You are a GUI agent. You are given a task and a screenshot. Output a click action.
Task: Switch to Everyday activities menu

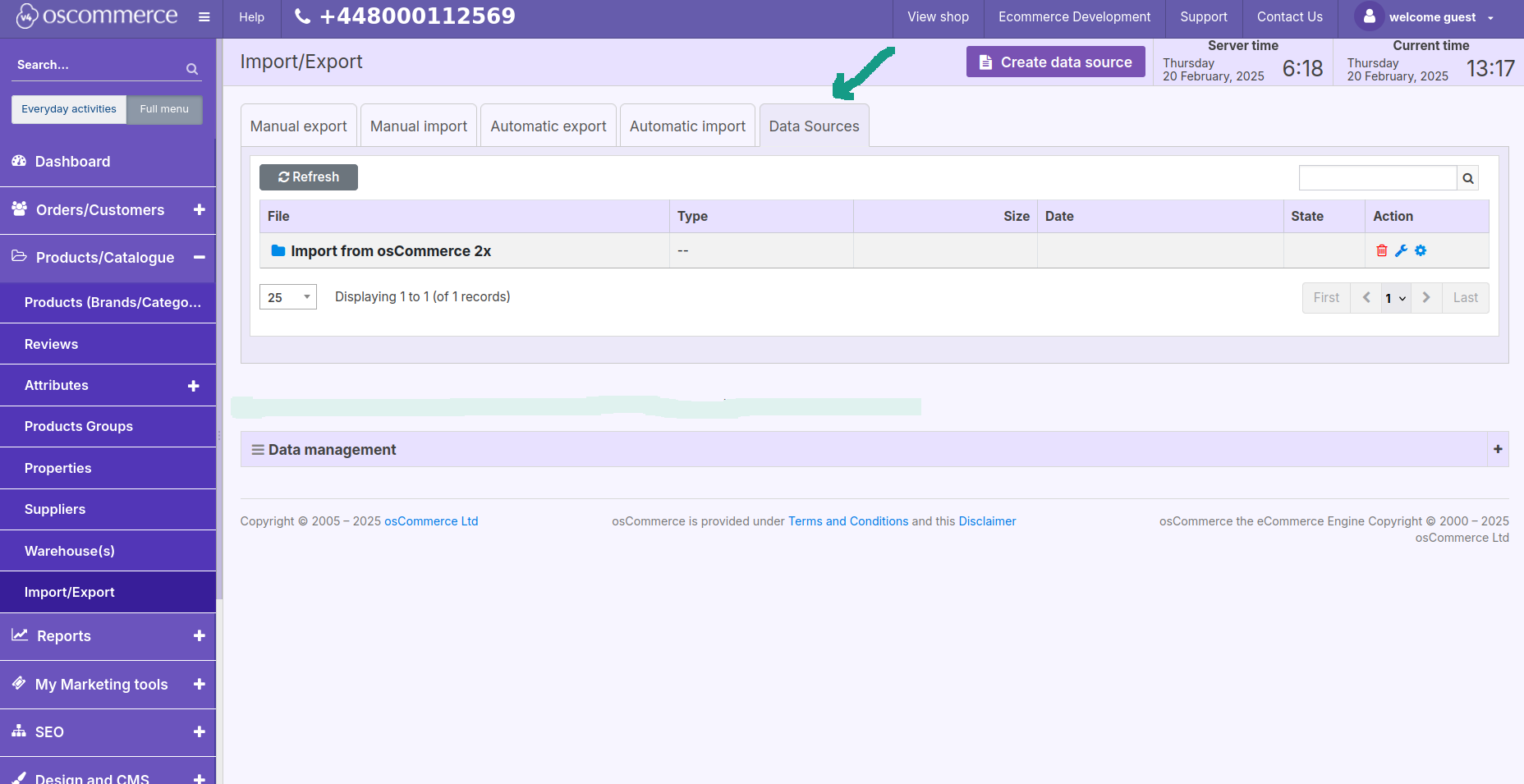(x=69, y=109)
